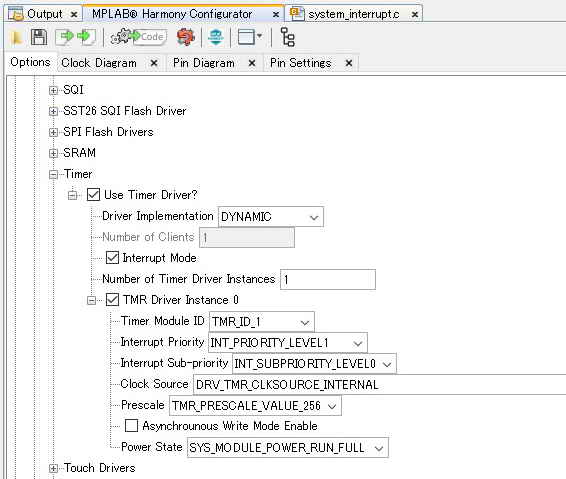The image size is (566, 479).
Task: Open the window layout dropdown icon
Action: pos(250,37)
